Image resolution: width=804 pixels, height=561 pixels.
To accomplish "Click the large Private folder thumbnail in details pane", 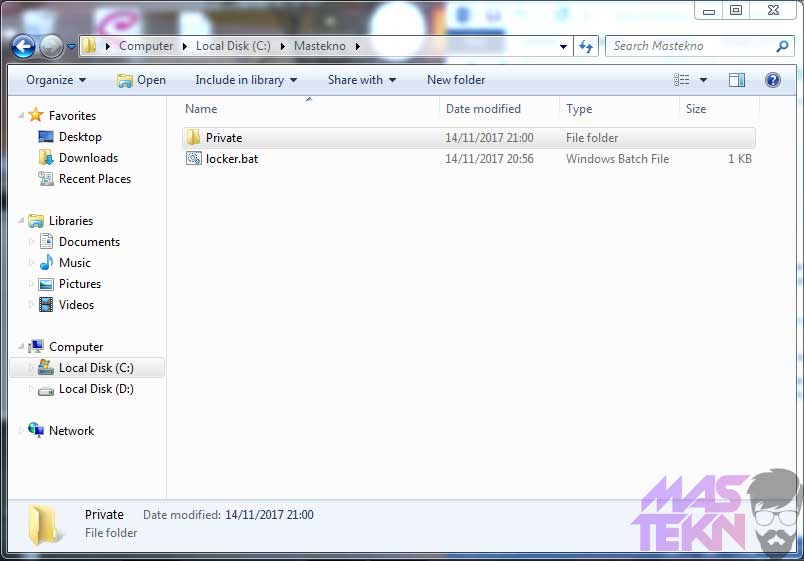I will [45, 525].
